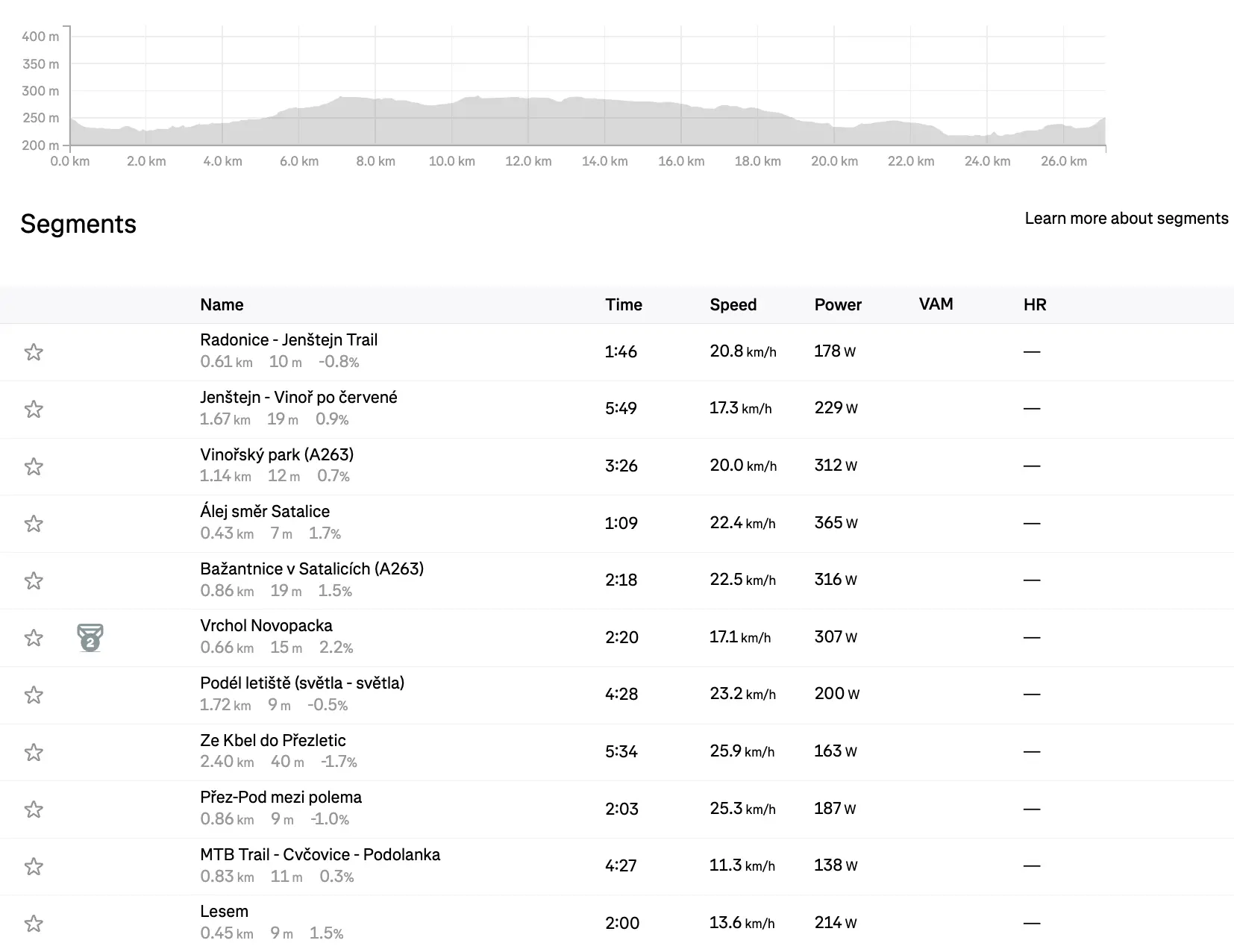Favorite the Álej směr Satalice segment

coord(34,524)
